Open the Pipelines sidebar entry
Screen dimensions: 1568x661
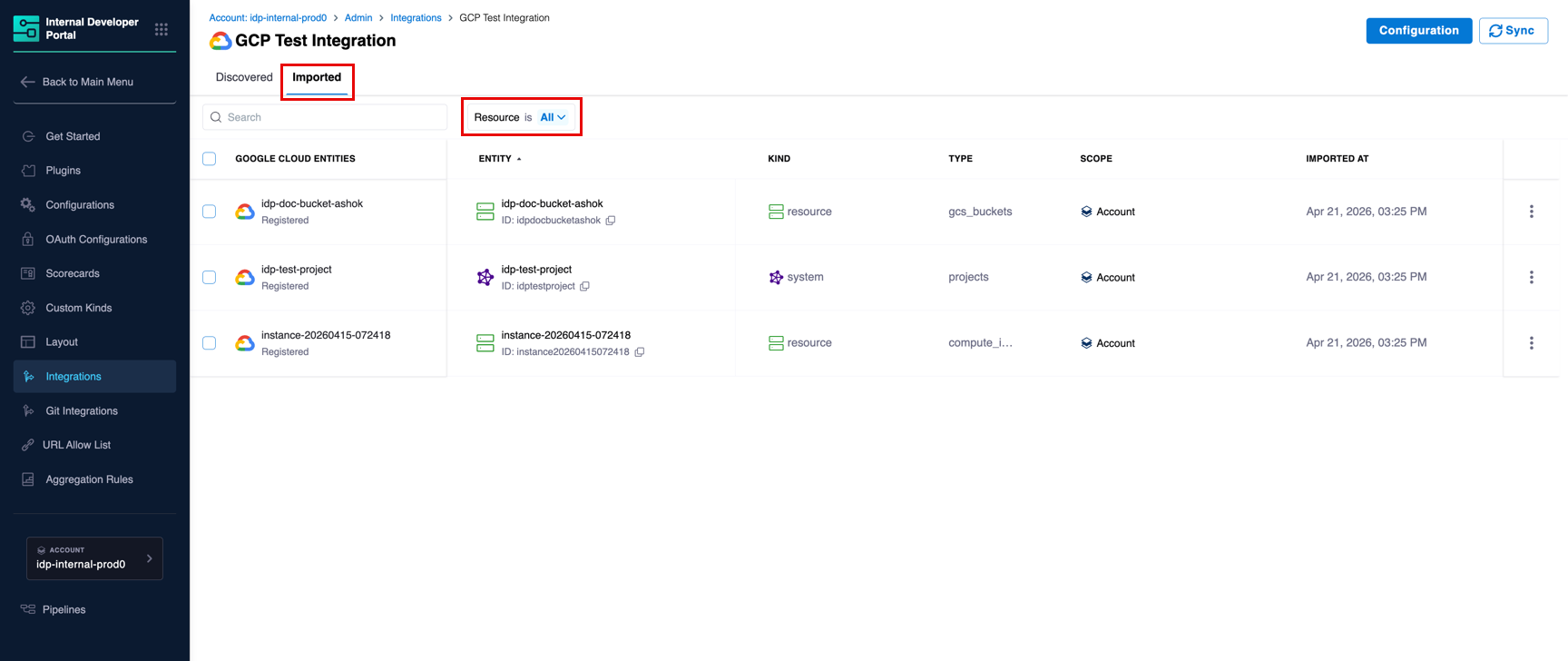click(x=94, y=609)
